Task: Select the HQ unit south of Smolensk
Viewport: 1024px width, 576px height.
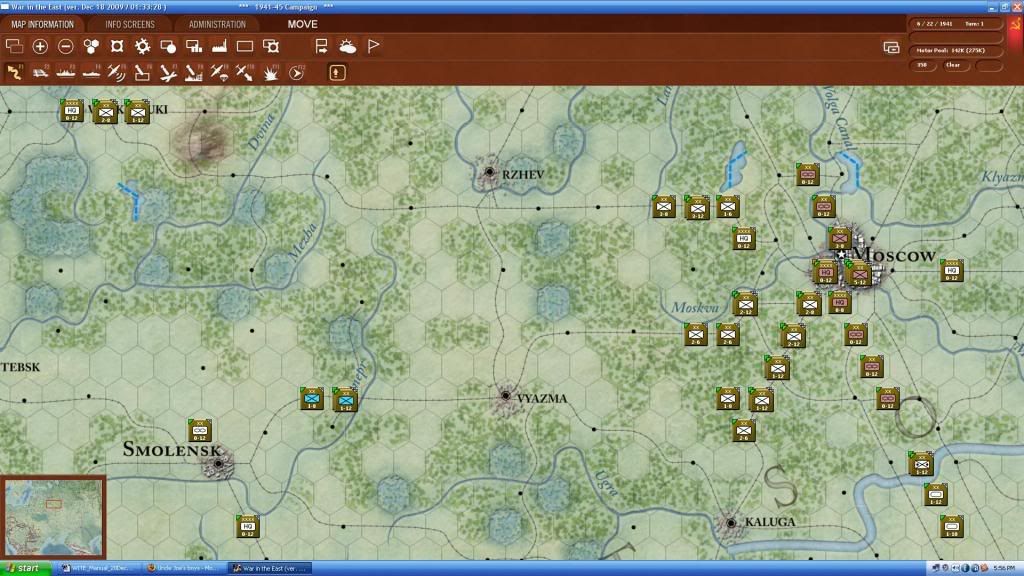Action: 247,524
